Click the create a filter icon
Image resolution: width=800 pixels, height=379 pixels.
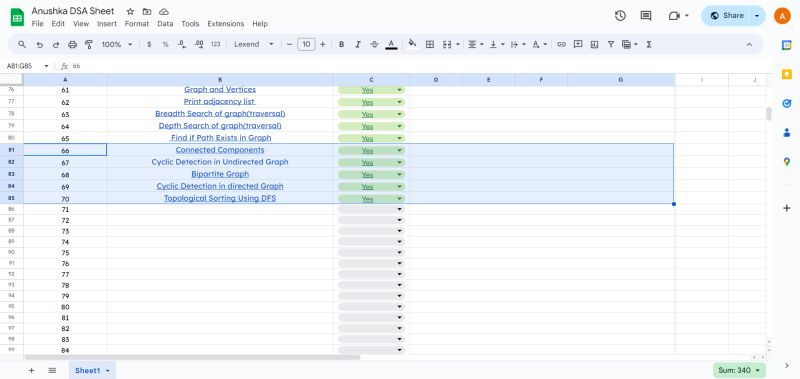coord(610,44)
